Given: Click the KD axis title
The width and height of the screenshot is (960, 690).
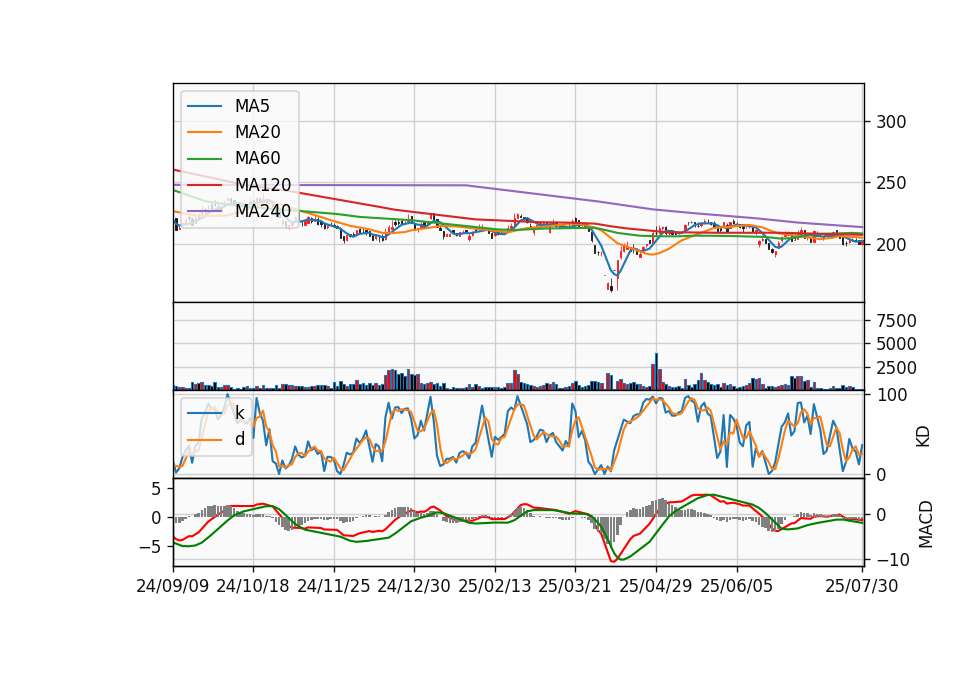Looking at the screenshot, I should [x=923, y=436].
